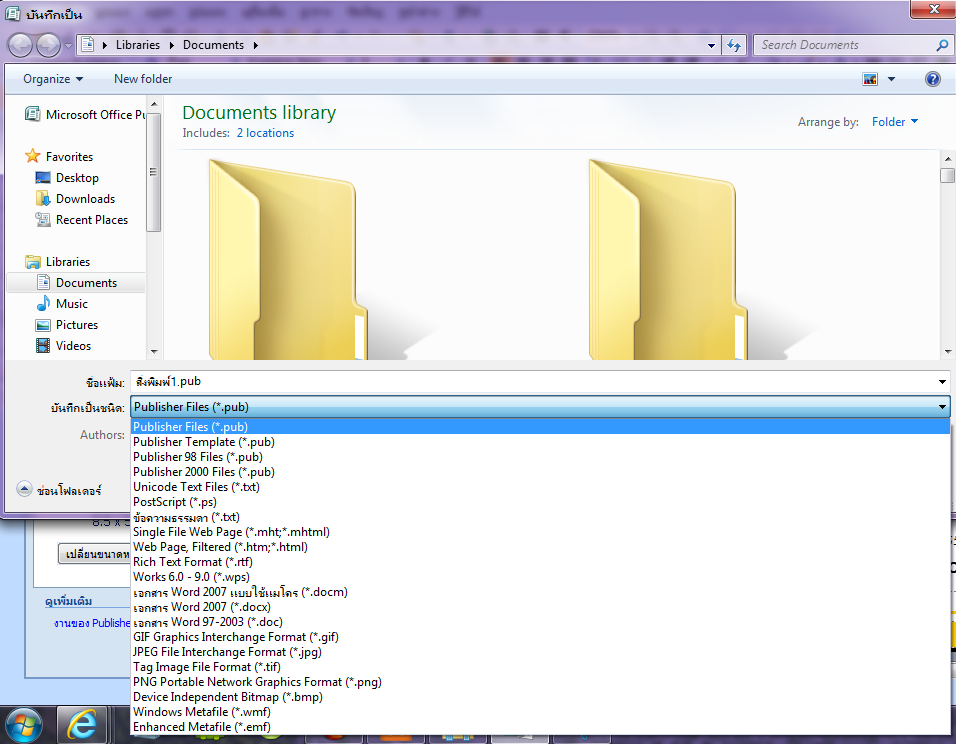Click the file list scrollbar down arrow
This screenshot has width=956, height=744.
click(x=947, y=352)
